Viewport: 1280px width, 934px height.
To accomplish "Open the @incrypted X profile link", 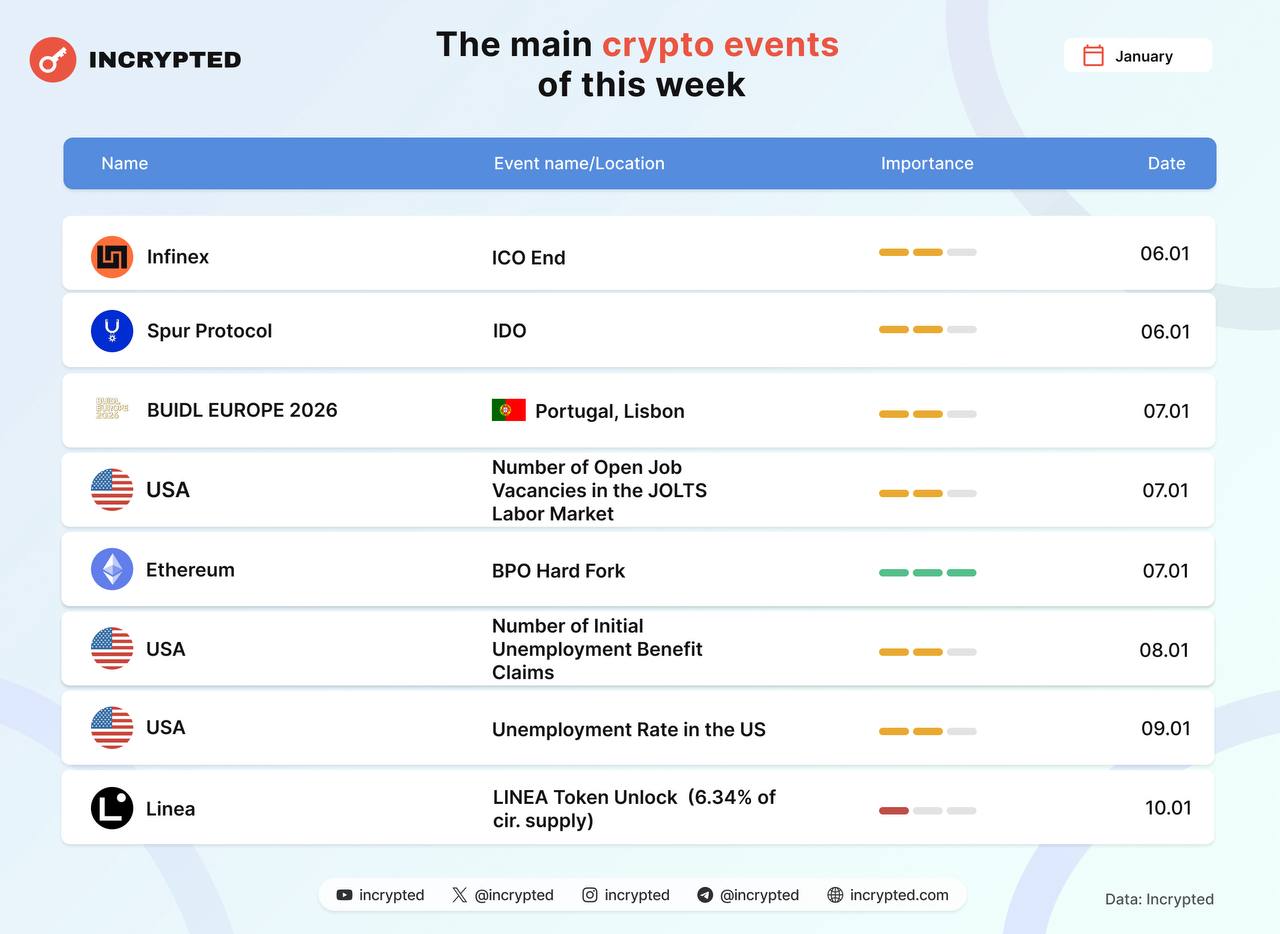I will pos(503,895).
